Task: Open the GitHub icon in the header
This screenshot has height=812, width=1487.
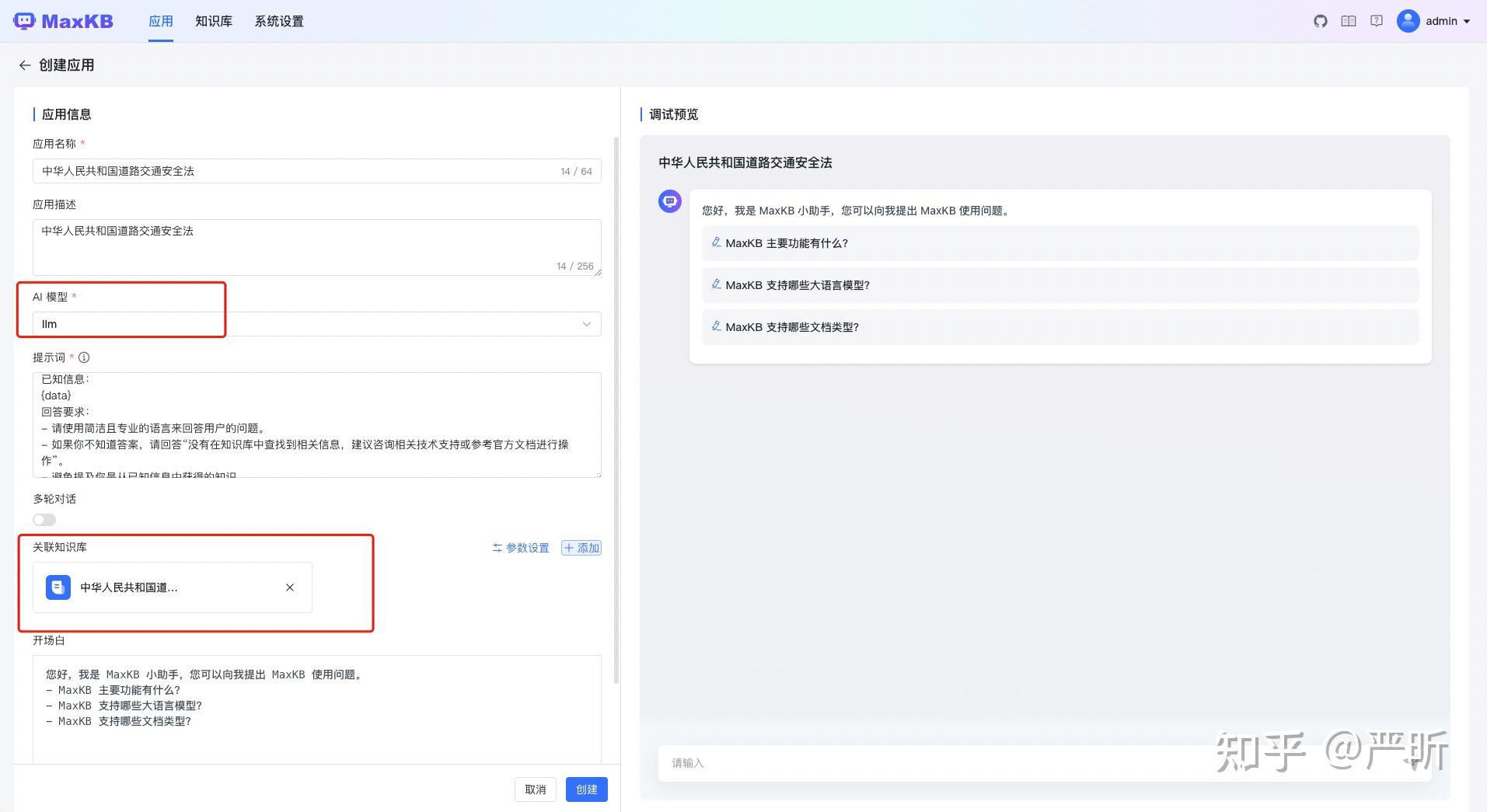Action: click(1320, 21)
